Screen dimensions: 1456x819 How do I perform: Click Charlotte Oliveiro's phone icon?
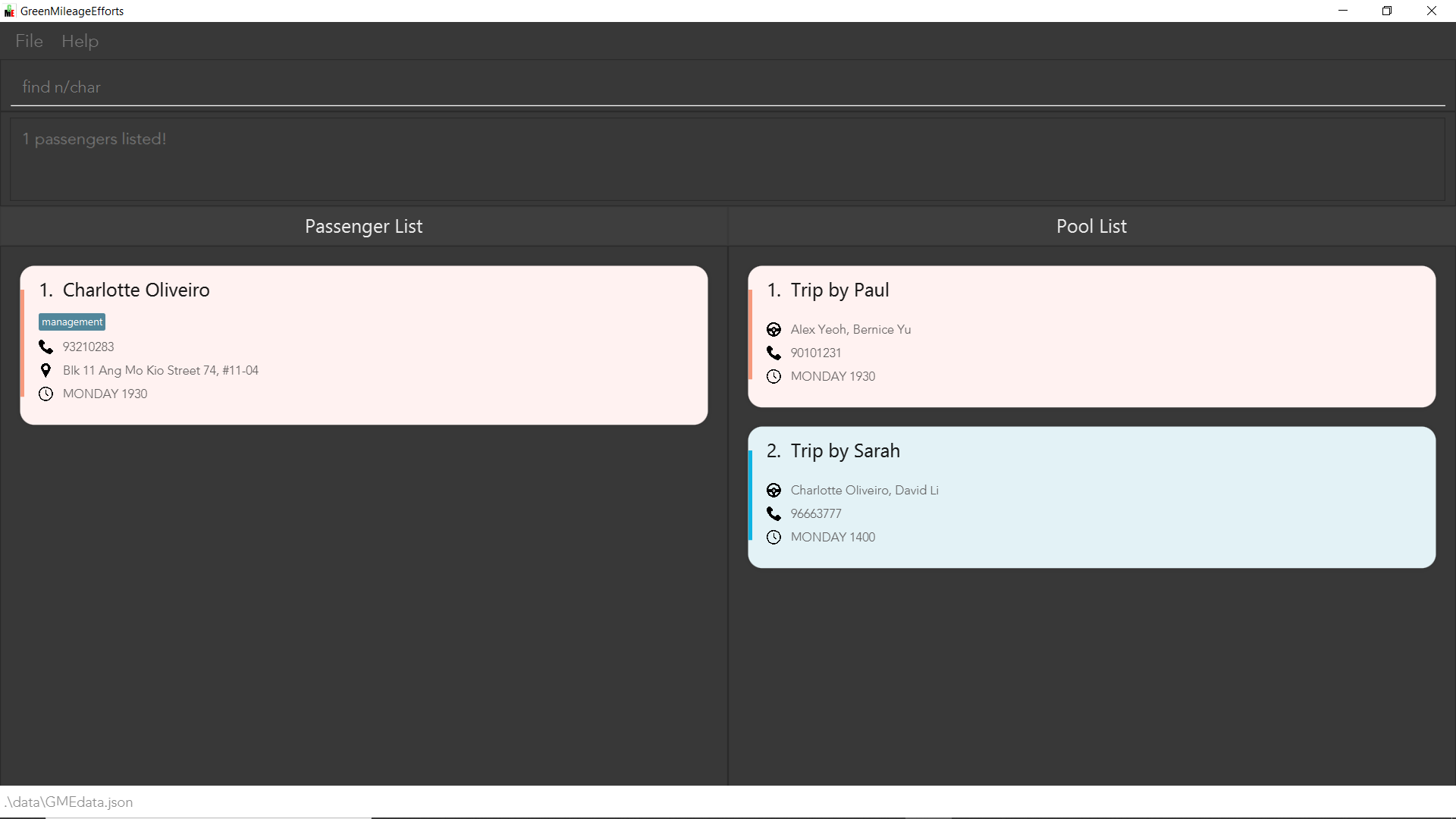pyautogui.click(x=45, y=347)
